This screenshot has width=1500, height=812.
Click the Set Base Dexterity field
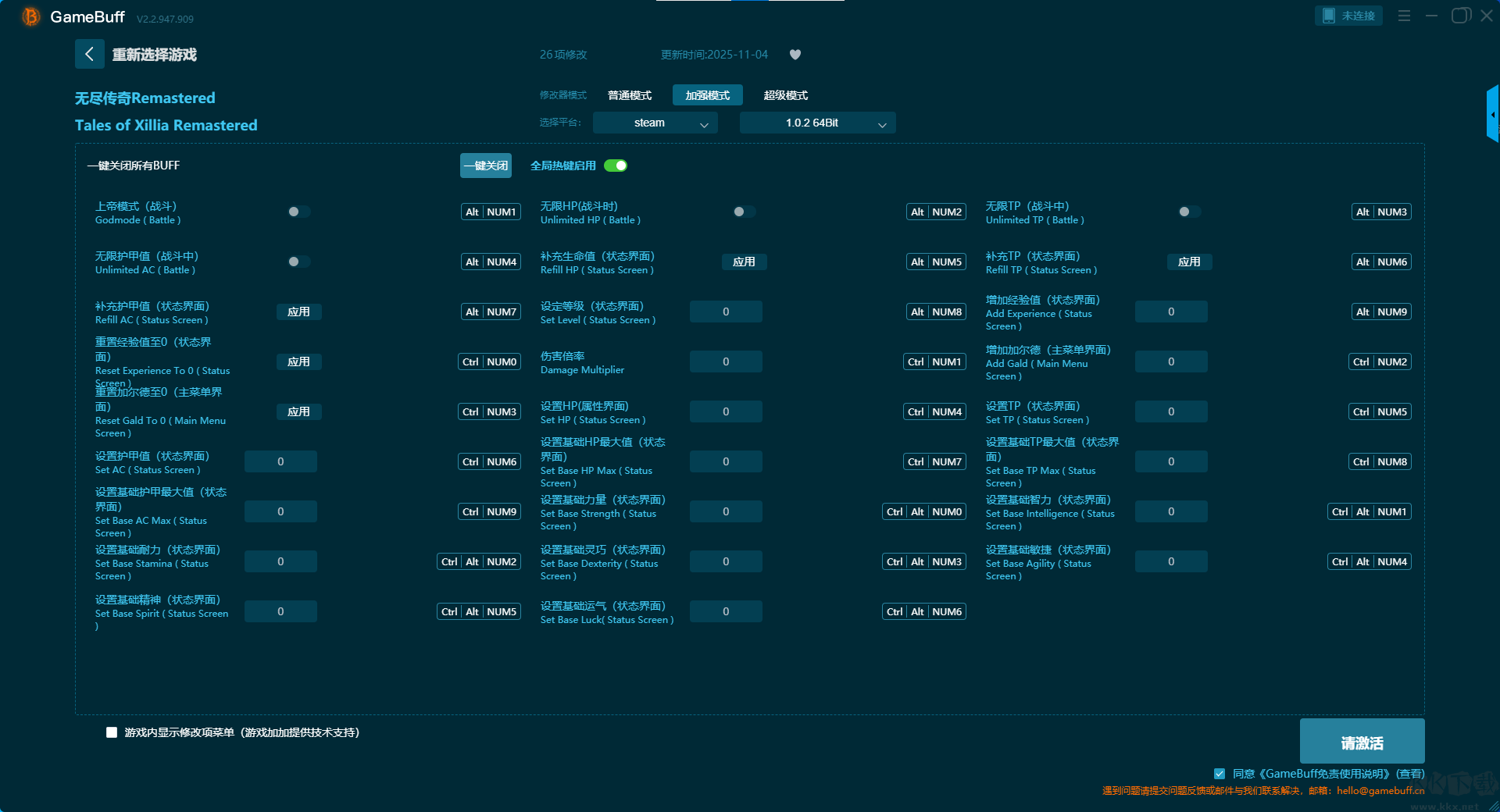[x=726, y=561]
